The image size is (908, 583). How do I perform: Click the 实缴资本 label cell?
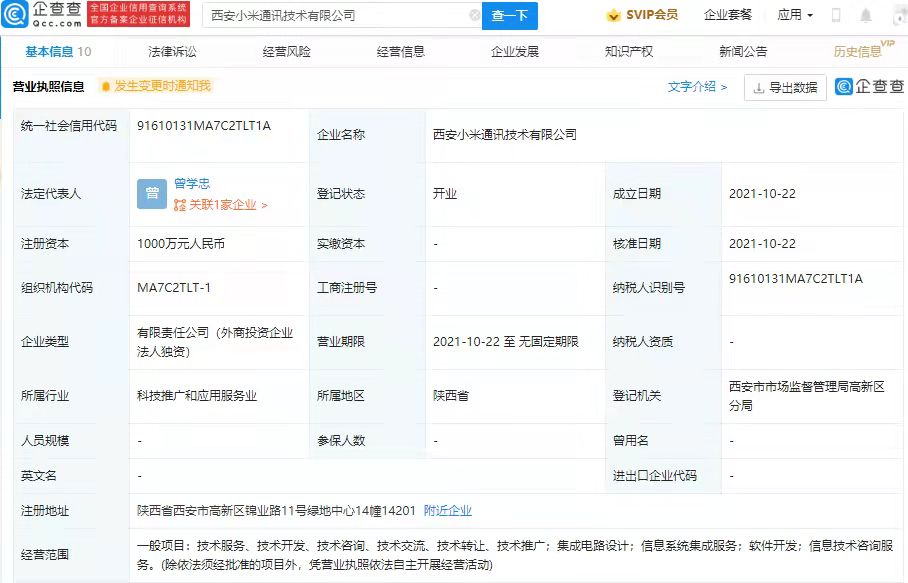click(367, 244)
